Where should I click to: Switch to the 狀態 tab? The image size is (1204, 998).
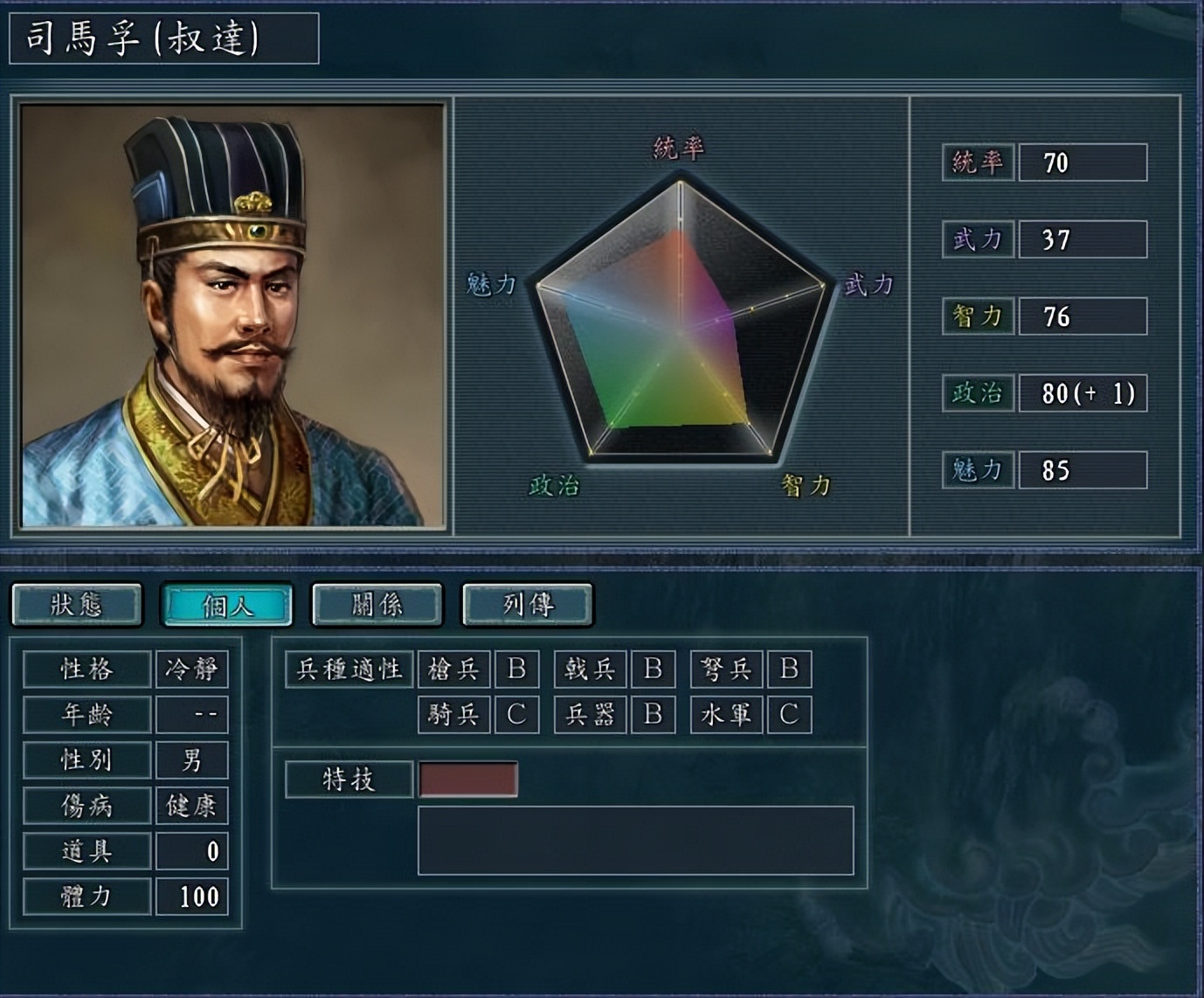click(77, 605)
